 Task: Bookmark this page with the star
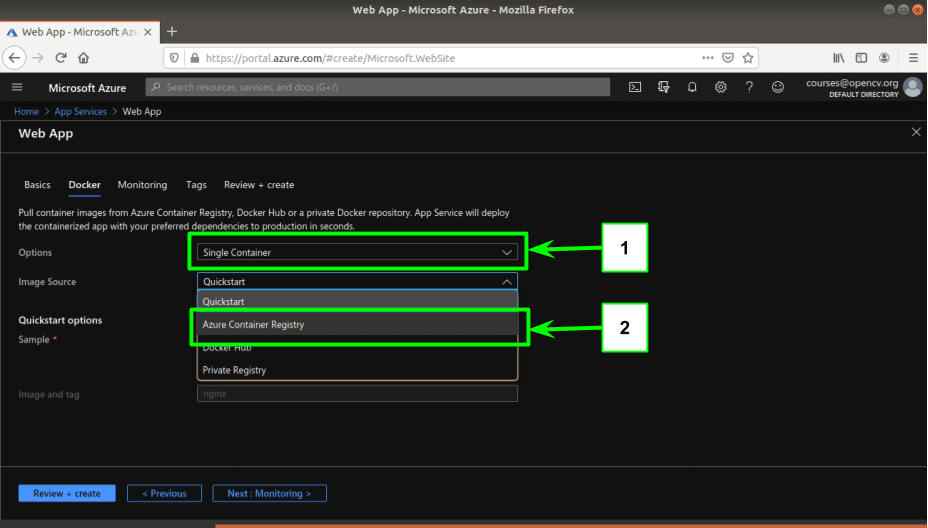coord(748,58)
